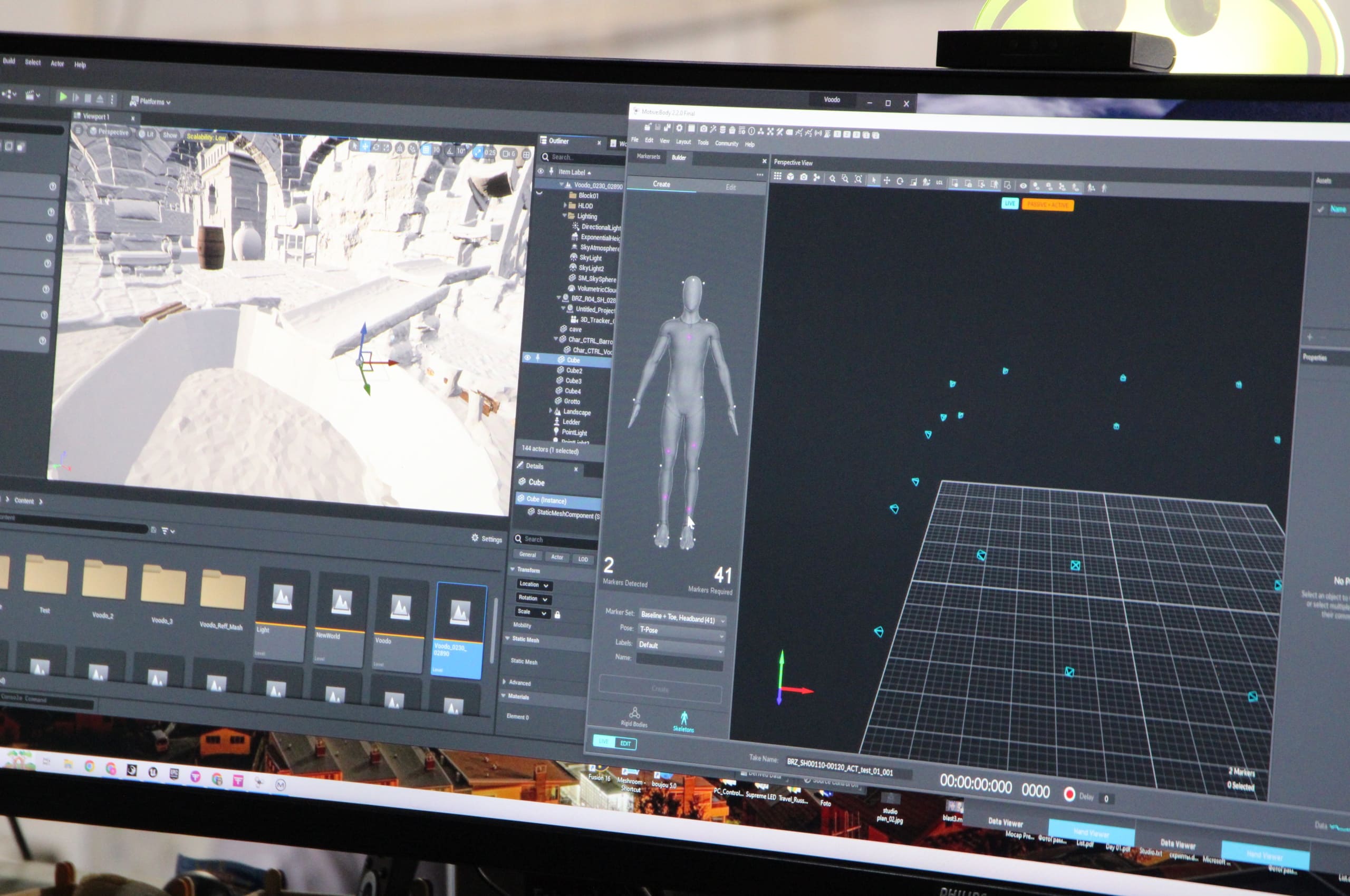
Task: Switch to Markersets tab in Motive
Action: (649, 156)
